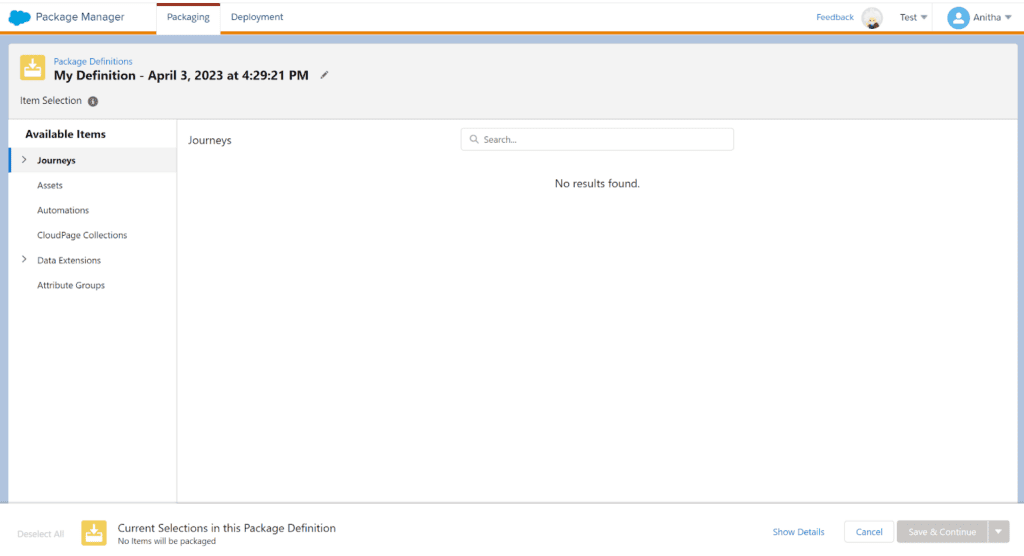This screenshot has width=1024, height=556.
Task: Go to Package Definitions breadcrumb link
Action: [x=93, y=61]
